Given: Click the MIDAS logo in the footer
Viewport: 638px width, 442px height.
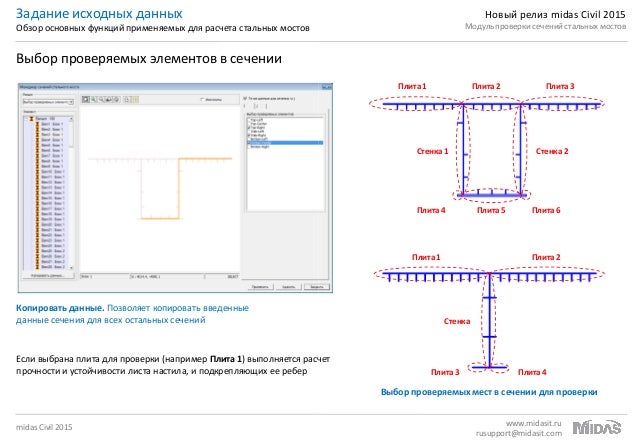Looking at the screenshot, I should [597, 427].
